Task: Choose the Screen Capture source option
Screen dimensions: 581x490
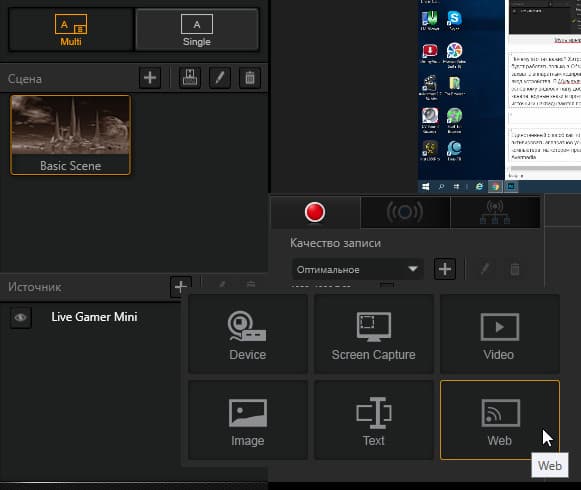Action: (374, 334)
